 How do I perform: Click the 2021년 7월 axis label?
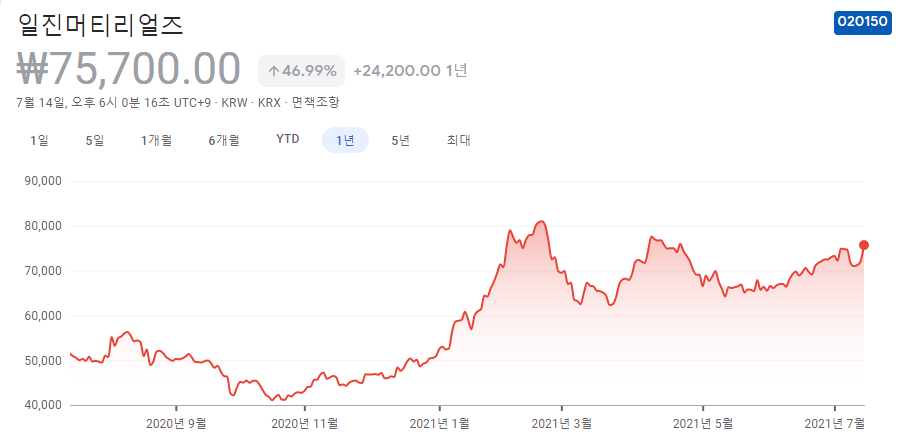835,424
